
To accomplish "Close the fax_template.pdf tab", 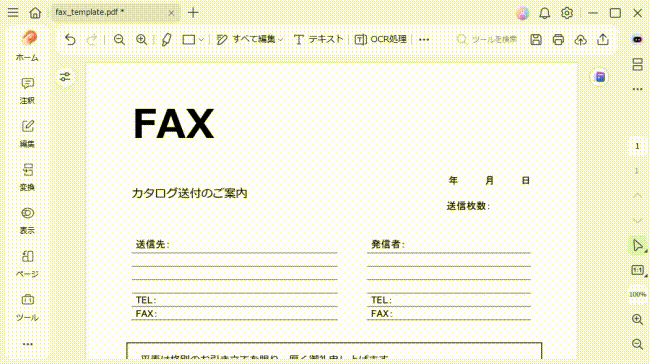I will click(x=171, y=13).
